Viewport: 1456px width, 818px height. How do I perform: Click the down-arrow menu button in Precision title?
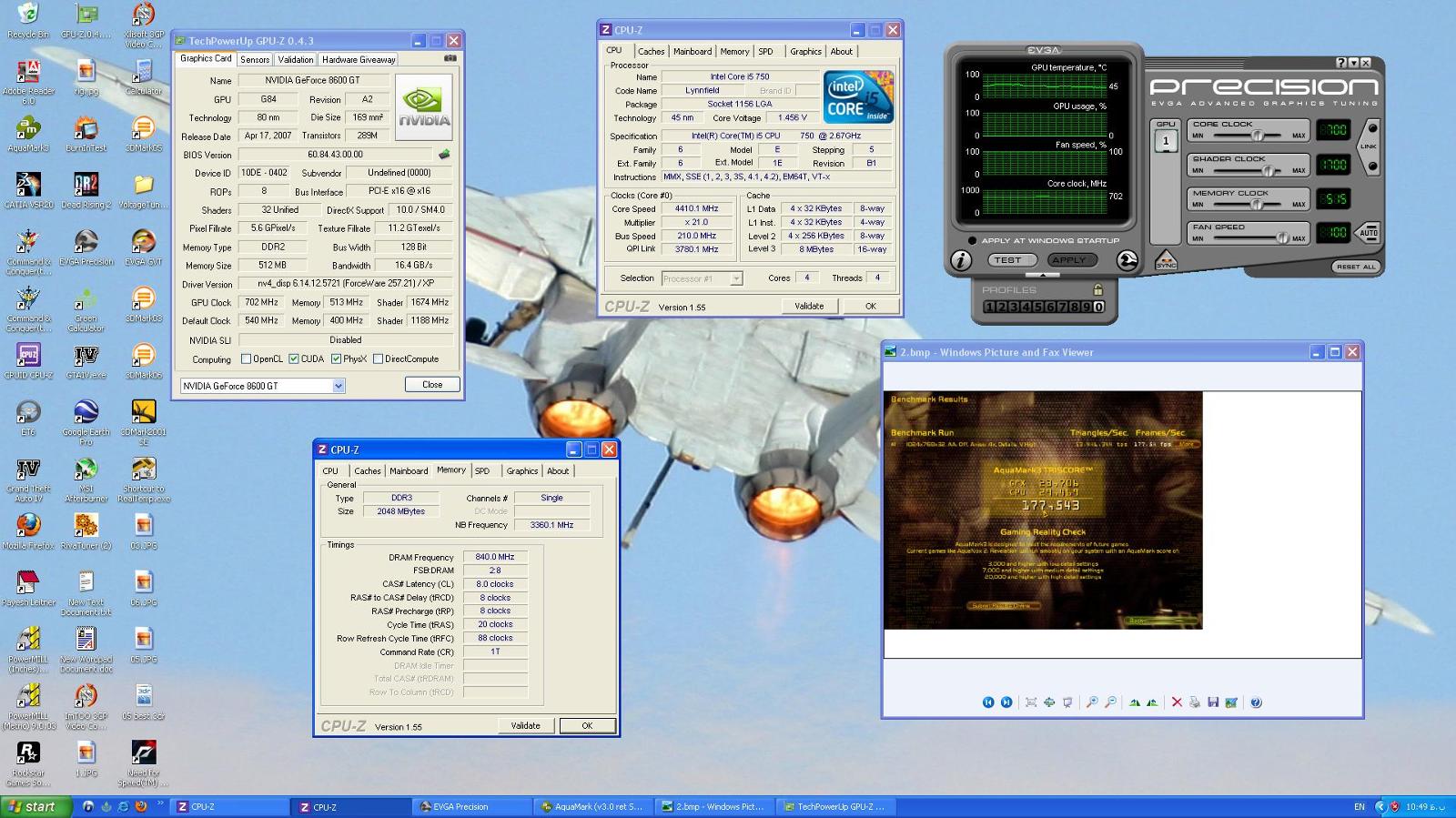coord(1354,62)
